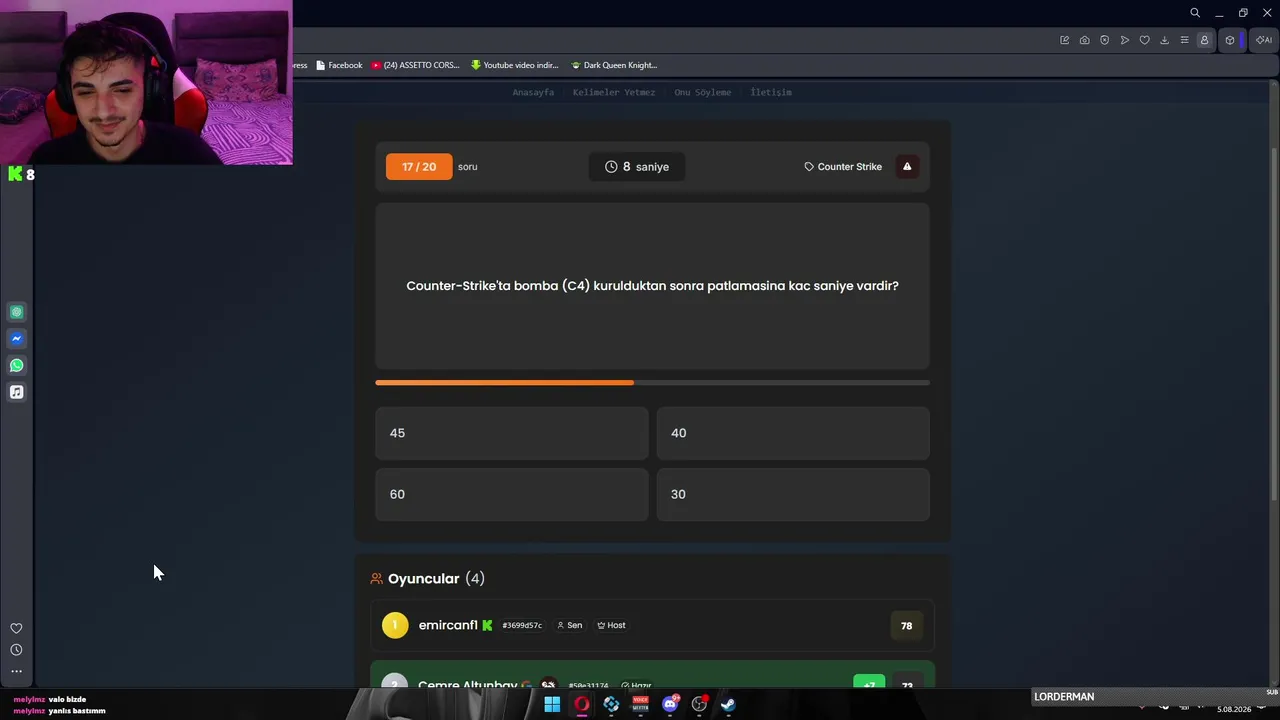Click the Sen label beside emircanf1
This screenshot has height=720, width=1280.
click(x=569, y=625)
